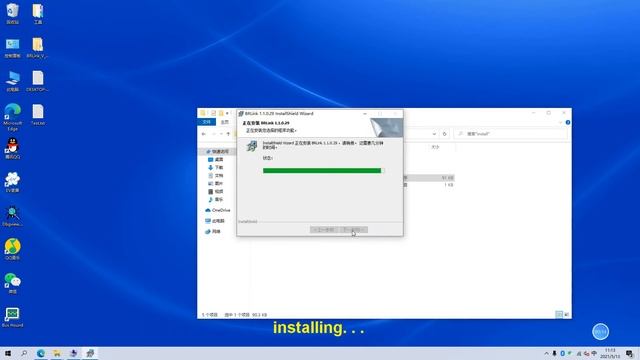
Task: Open the Bus Hound desktop shortcut
Action: click(13, 317)
